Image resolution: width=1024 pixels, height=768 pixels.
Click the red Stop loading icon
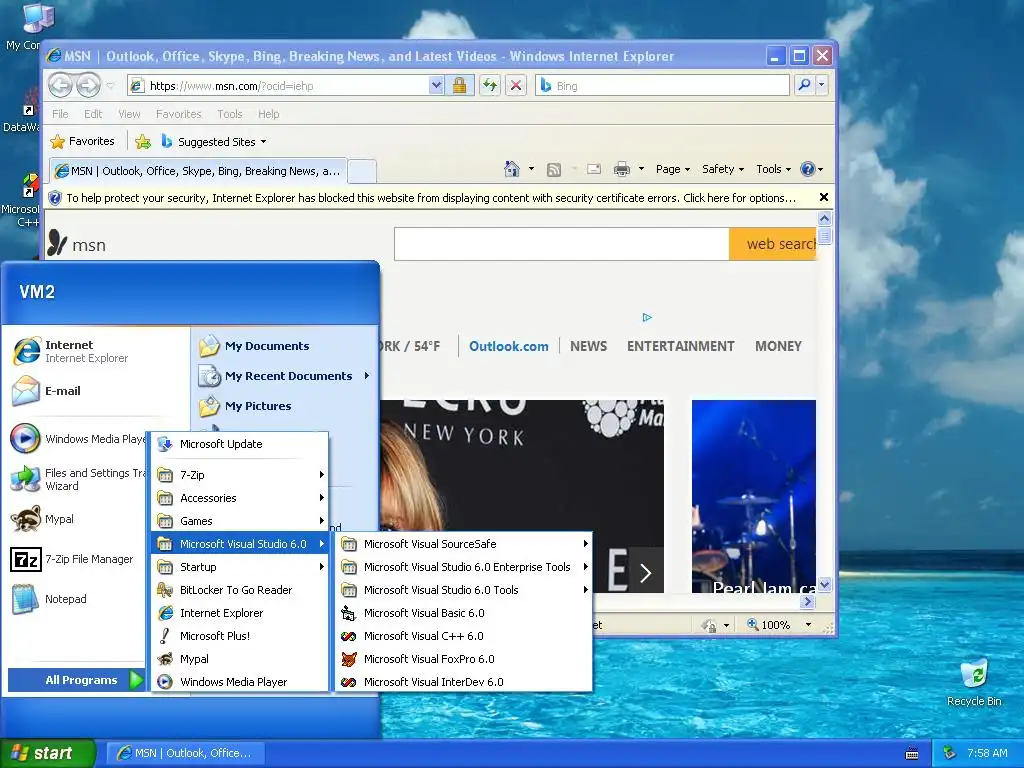pos(516,86)
